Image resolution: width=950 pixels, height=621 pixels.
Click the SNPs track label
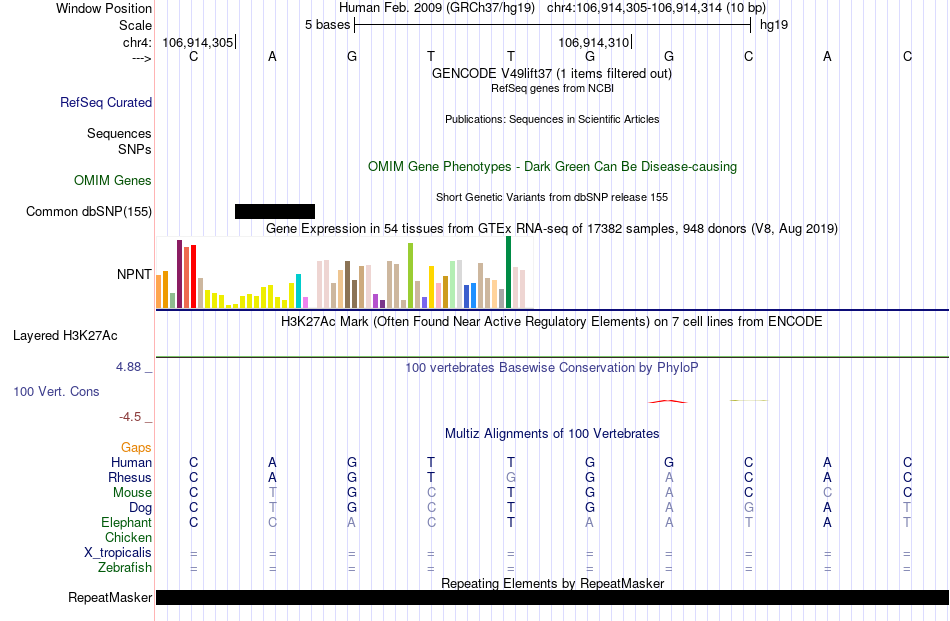click(135, 149)
